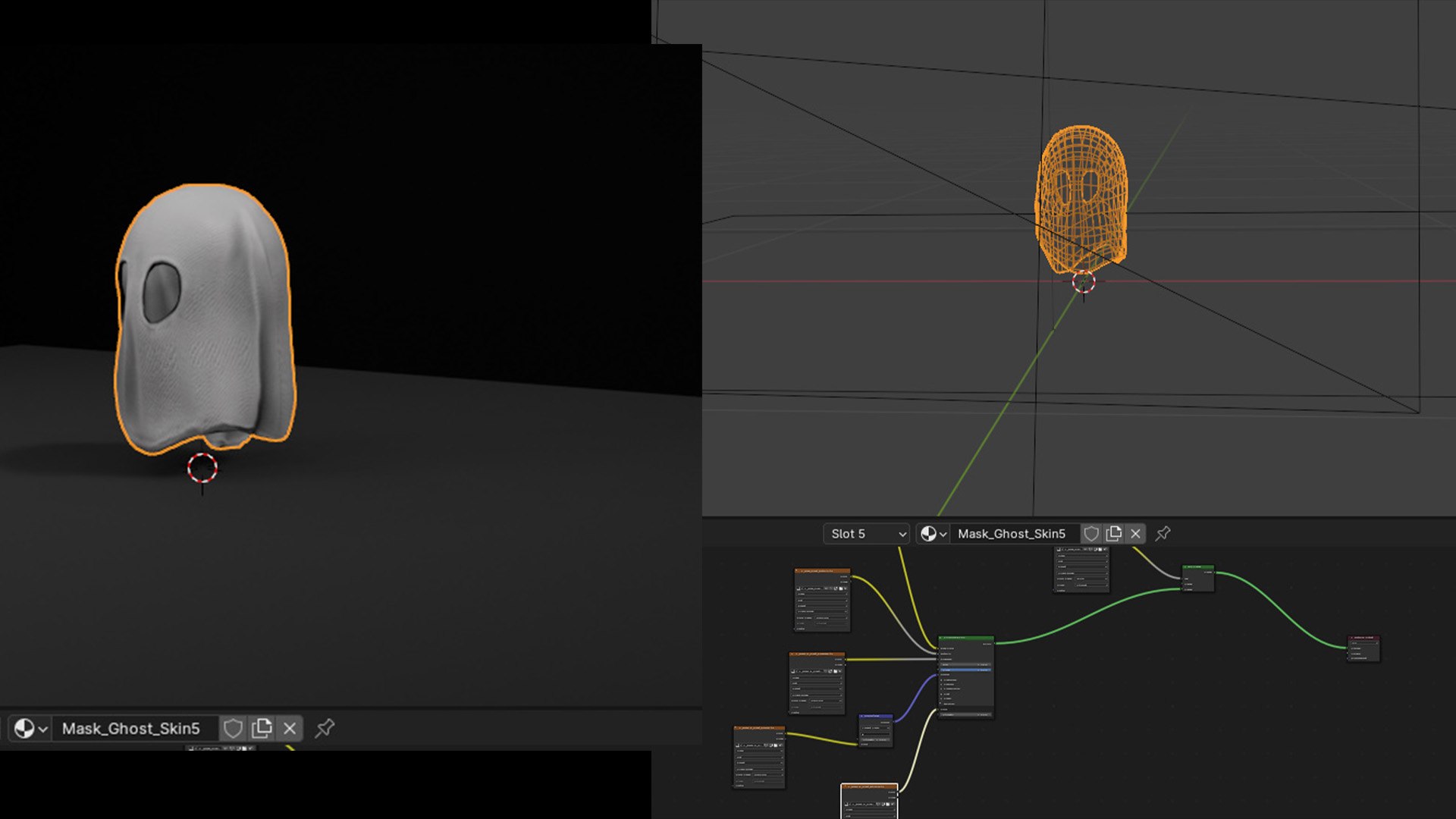
Task: Toggle fake user shield under rendered preview
Action: [x=233, y=729]
